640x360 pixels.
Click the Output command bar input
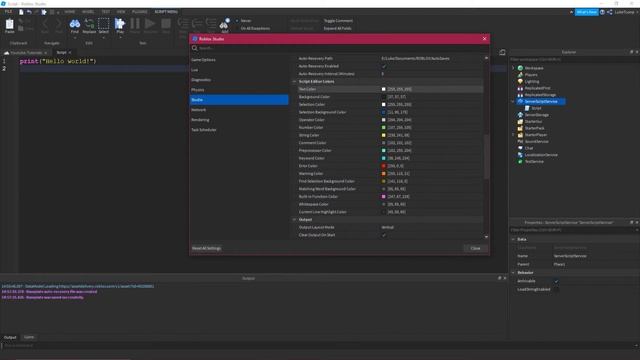[x=318, y=346]
